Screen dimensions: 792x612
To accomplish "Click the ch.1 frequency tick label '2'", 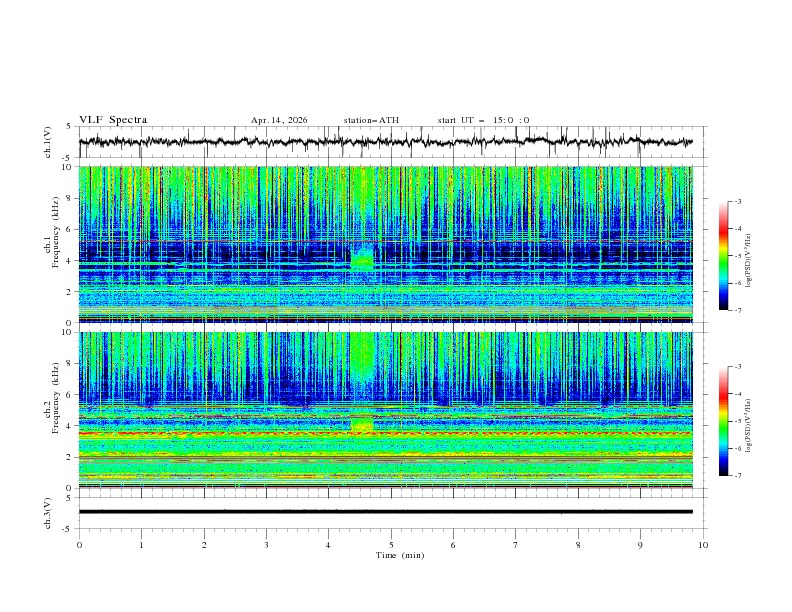I will tap(70, 291).
